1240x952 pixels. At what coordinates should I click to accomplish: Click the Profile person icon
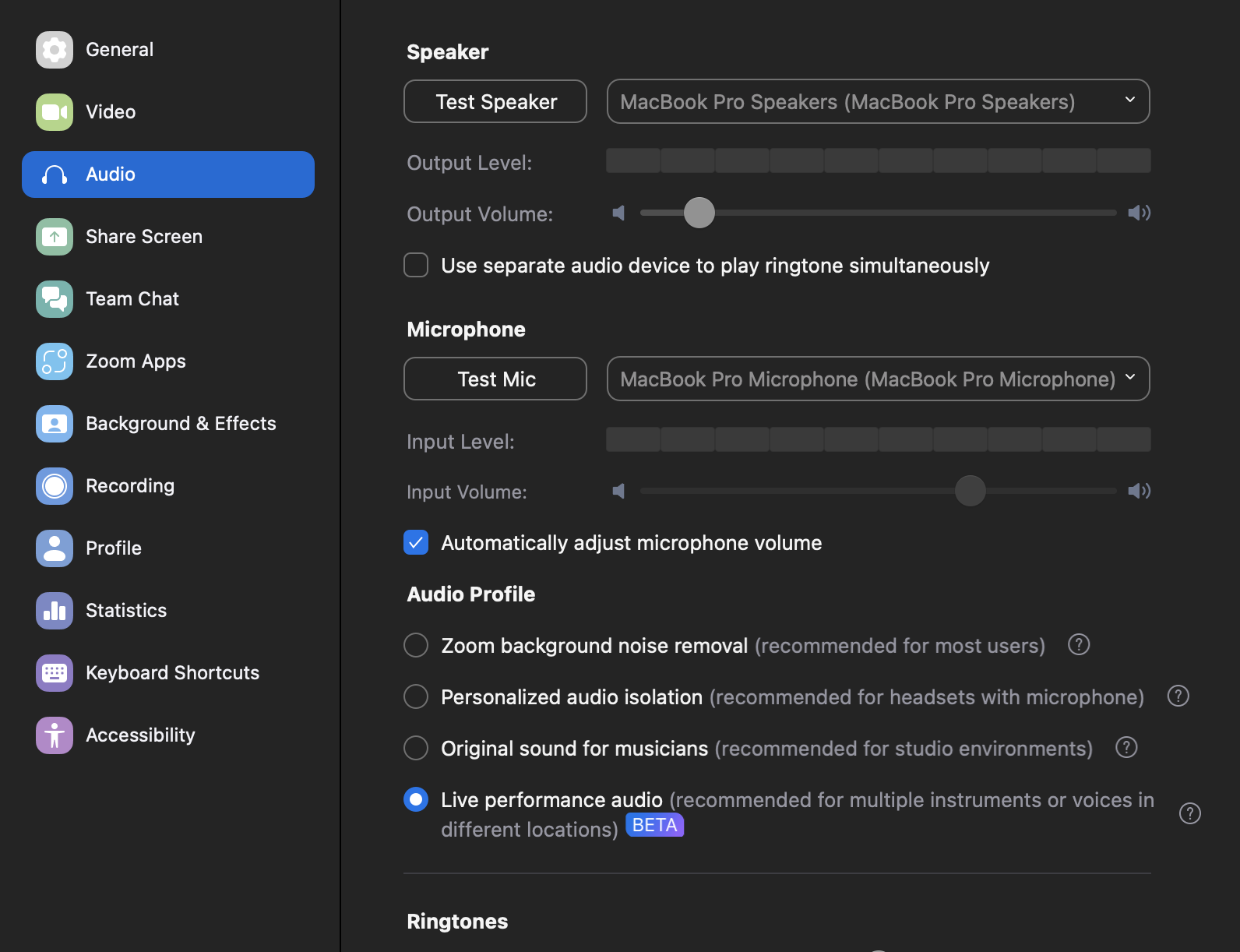(55, 548)
